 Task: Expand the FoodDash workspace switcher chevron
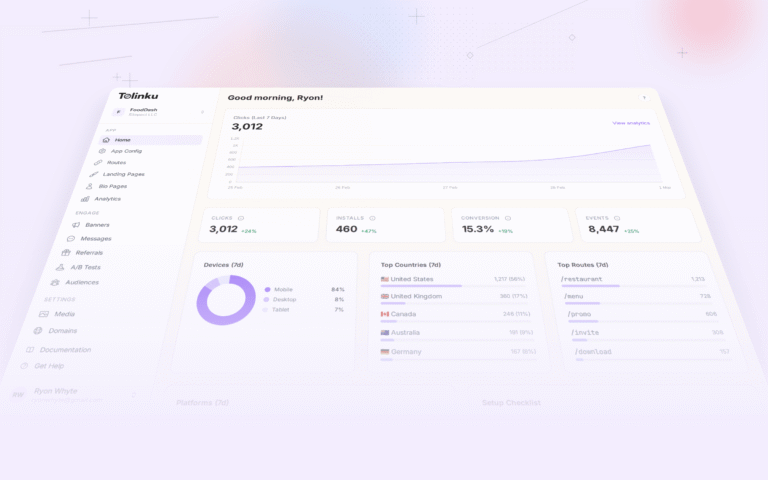[202, 112]
